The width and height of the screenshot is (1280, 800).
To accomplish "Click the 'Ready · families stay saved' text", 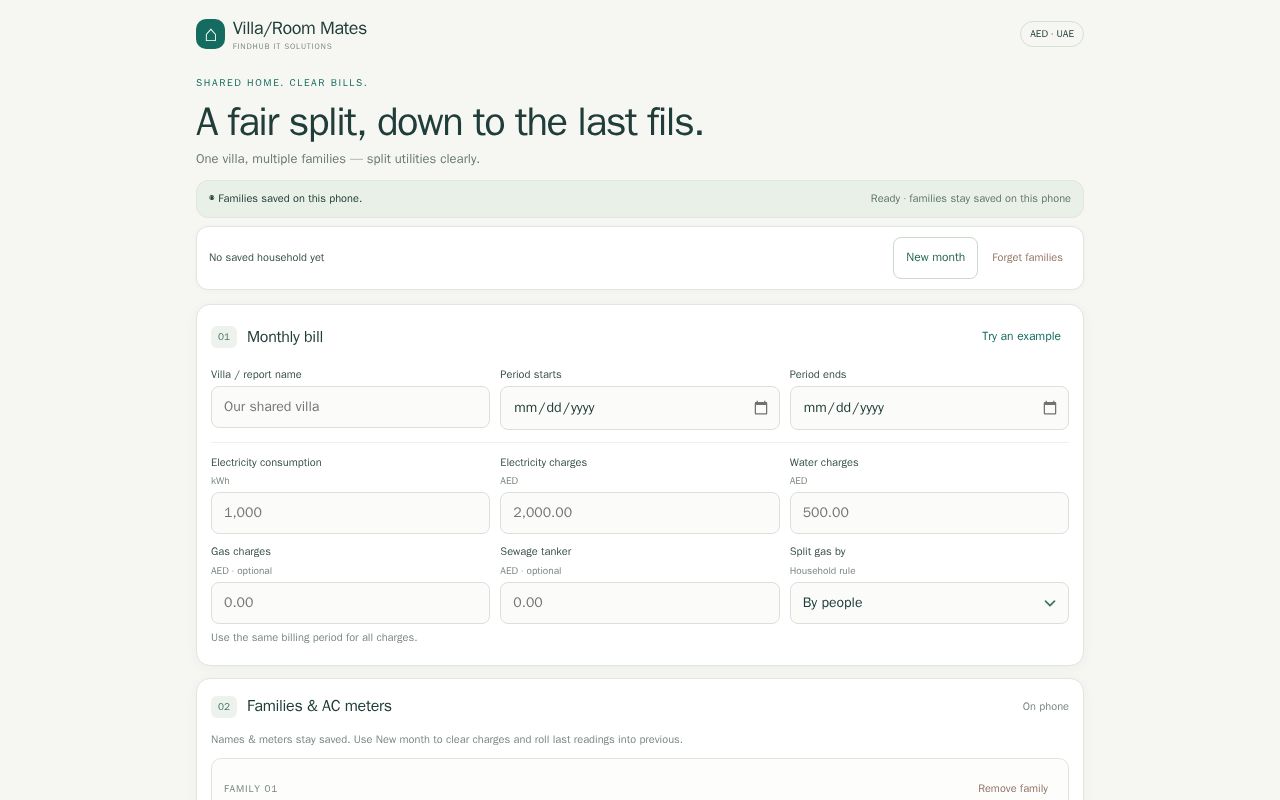I will [x=971, y=199].
